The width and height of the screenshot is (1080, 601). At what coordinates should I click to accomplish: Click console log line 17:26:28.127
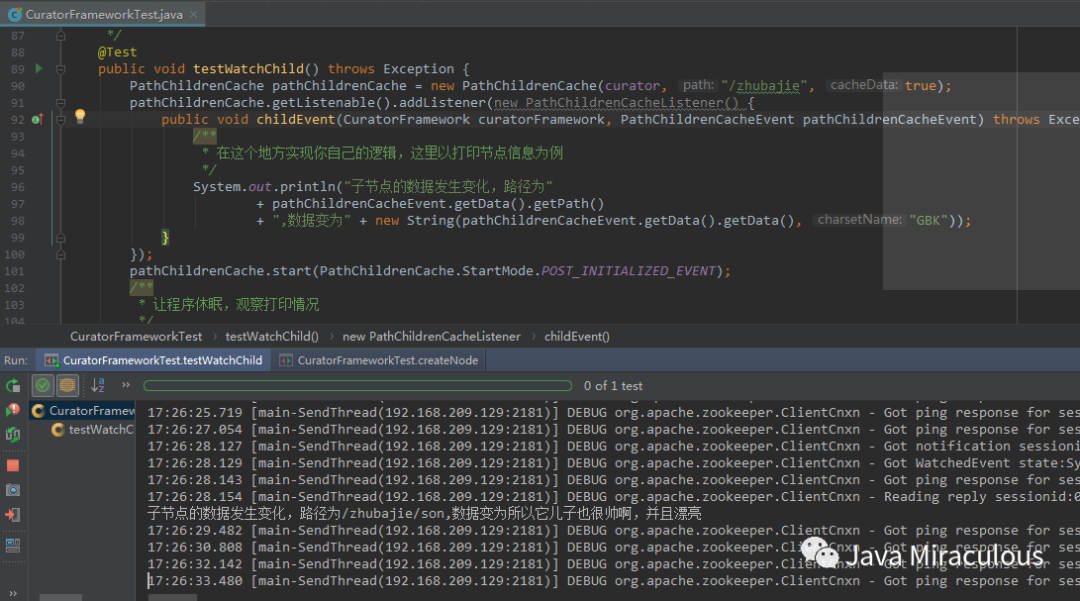[x=613, y=447]
